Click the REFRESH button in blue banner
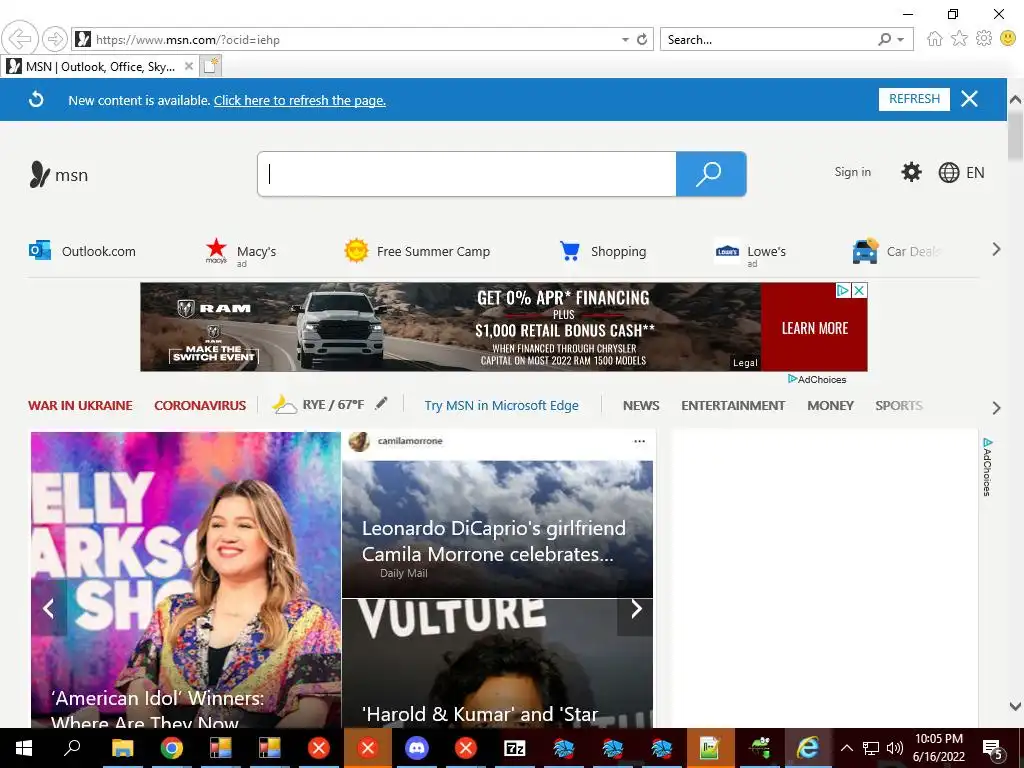The height and width of the screenshot is (768, 1024). pos(914,99)
